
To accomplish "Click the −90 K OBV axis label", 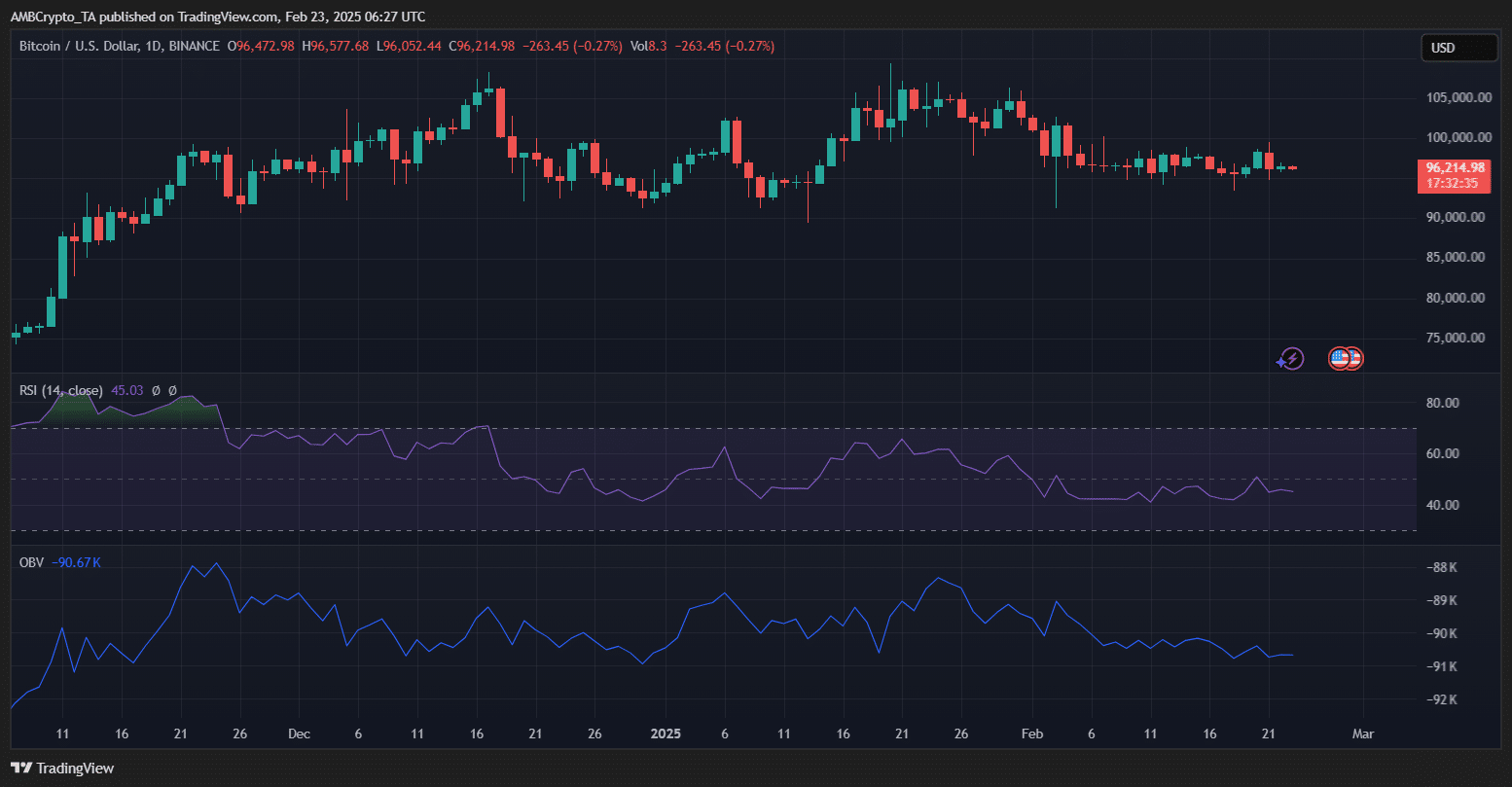I will pos(1440,633).
